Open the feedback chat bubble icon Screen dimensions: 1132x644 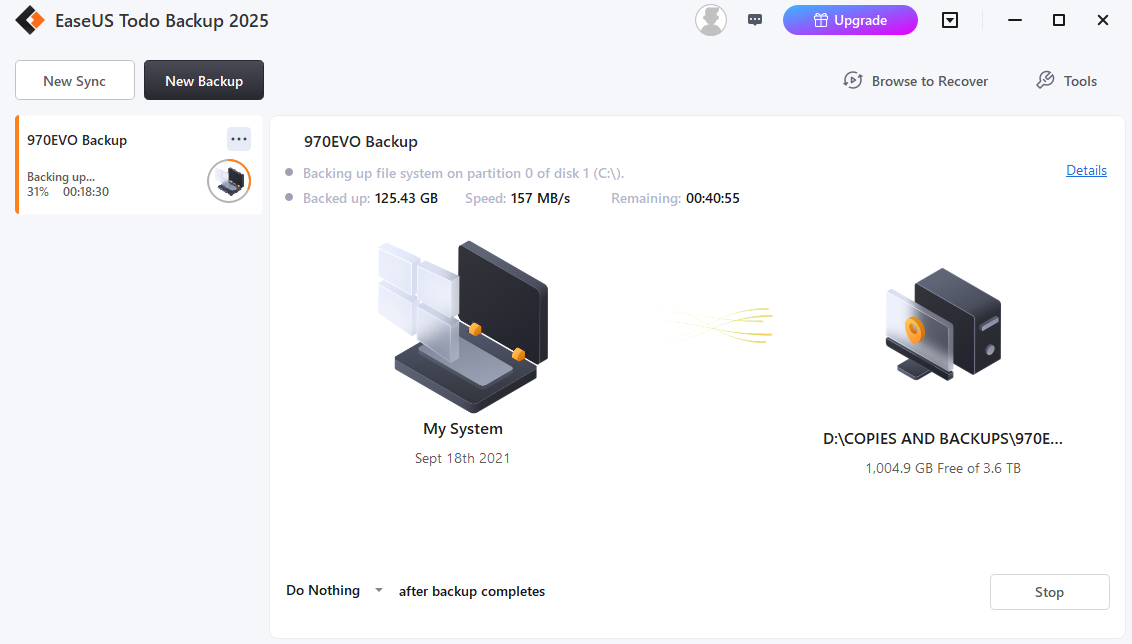click(755, 20)
